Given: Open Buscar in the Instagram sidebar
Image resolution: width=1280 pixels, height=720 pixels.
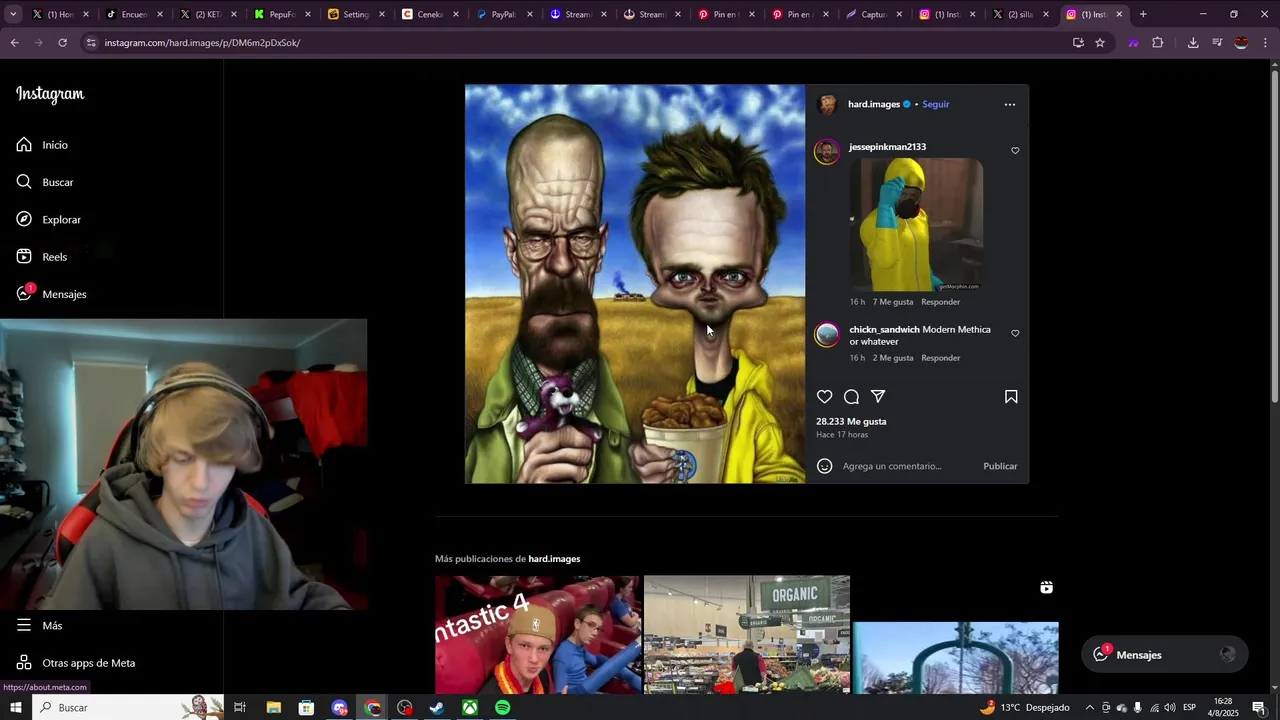Looking at the screenshot, I should click(x=45, y=182).
